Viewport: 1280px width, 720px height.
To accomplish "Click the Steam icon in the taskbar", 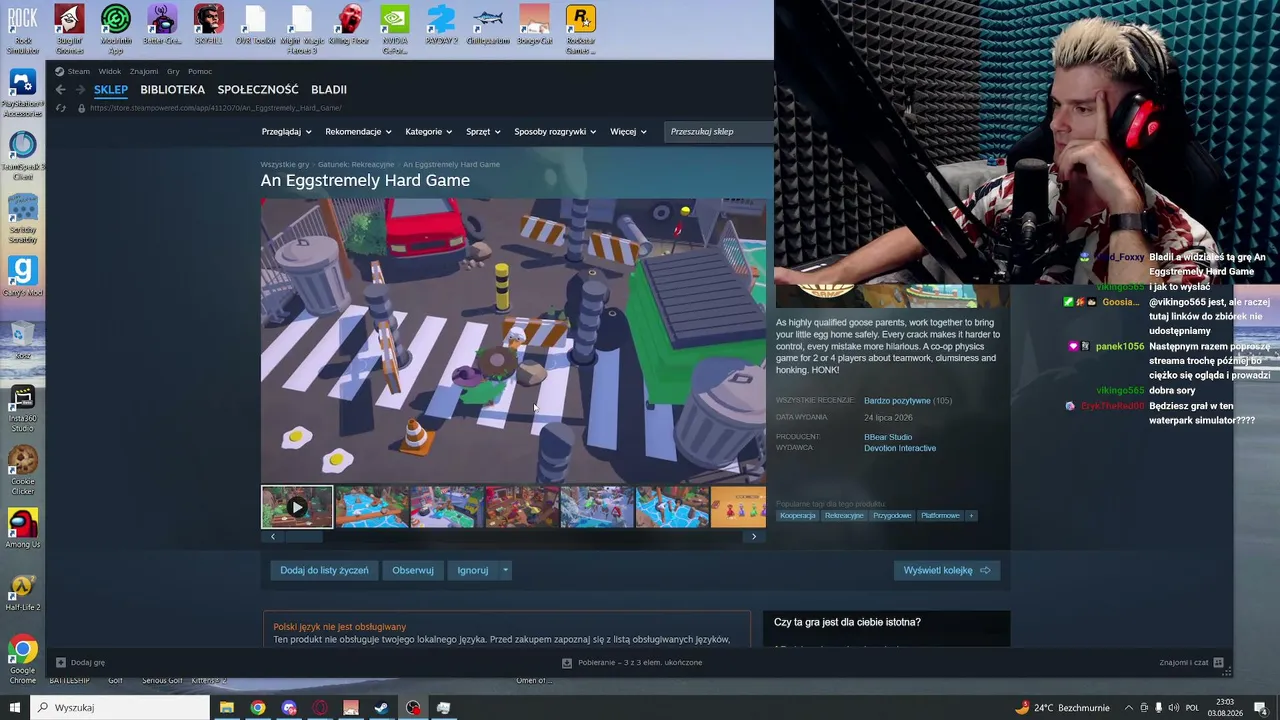I will pyautogui.click(x=382, y=708).
